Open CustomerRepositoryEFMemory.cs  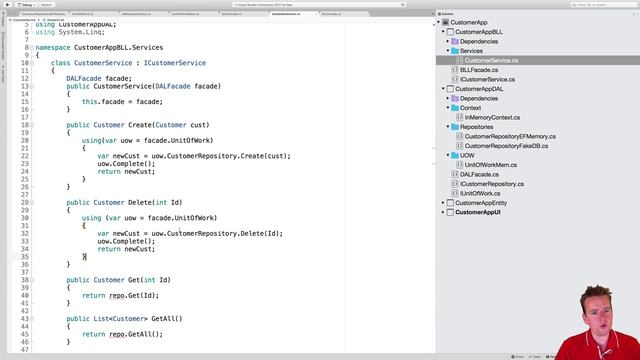[x=510, y=136]
